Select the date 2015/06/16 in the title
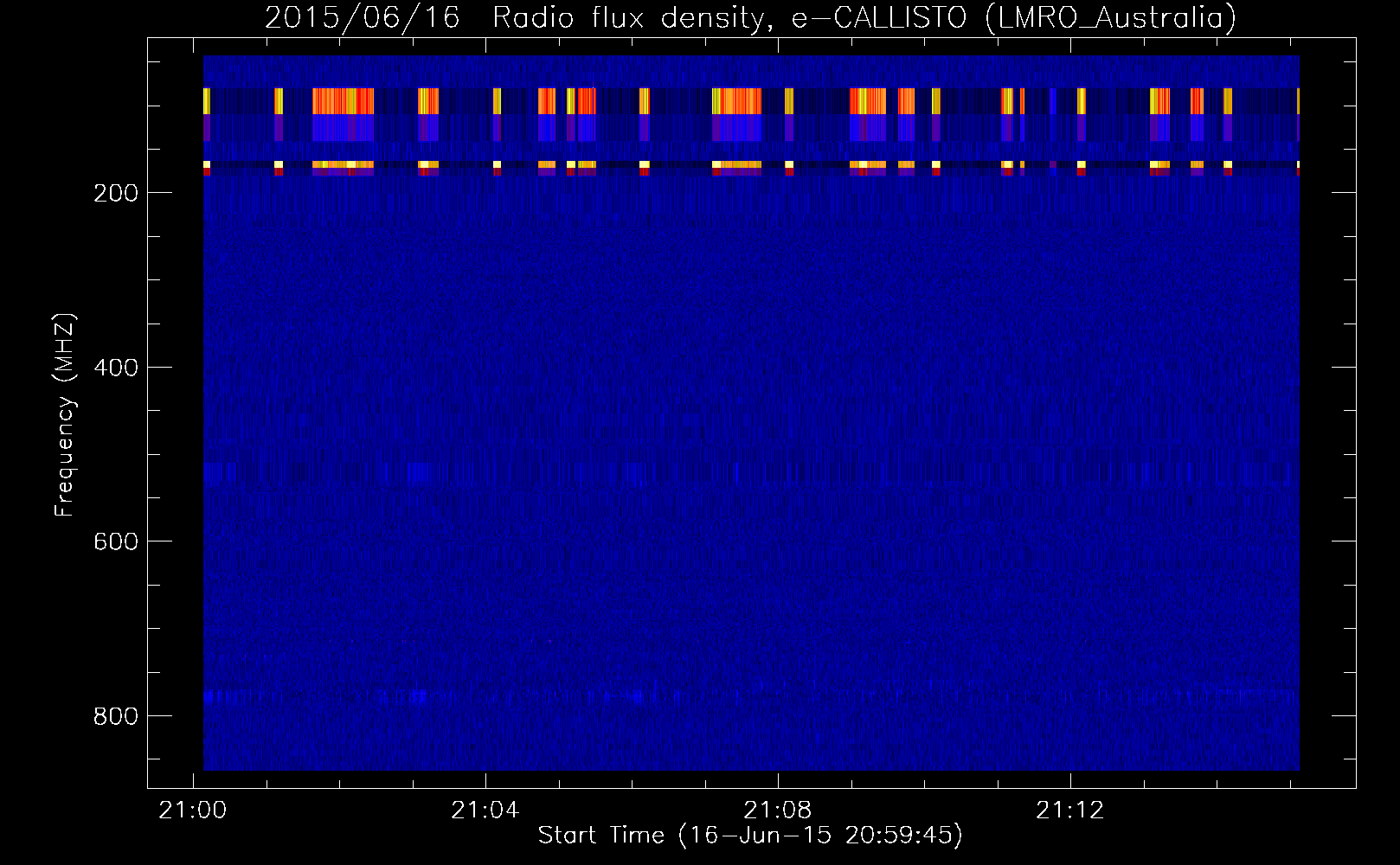The width and height of the screenshot is (1400, 865). (x=362, y=18)
